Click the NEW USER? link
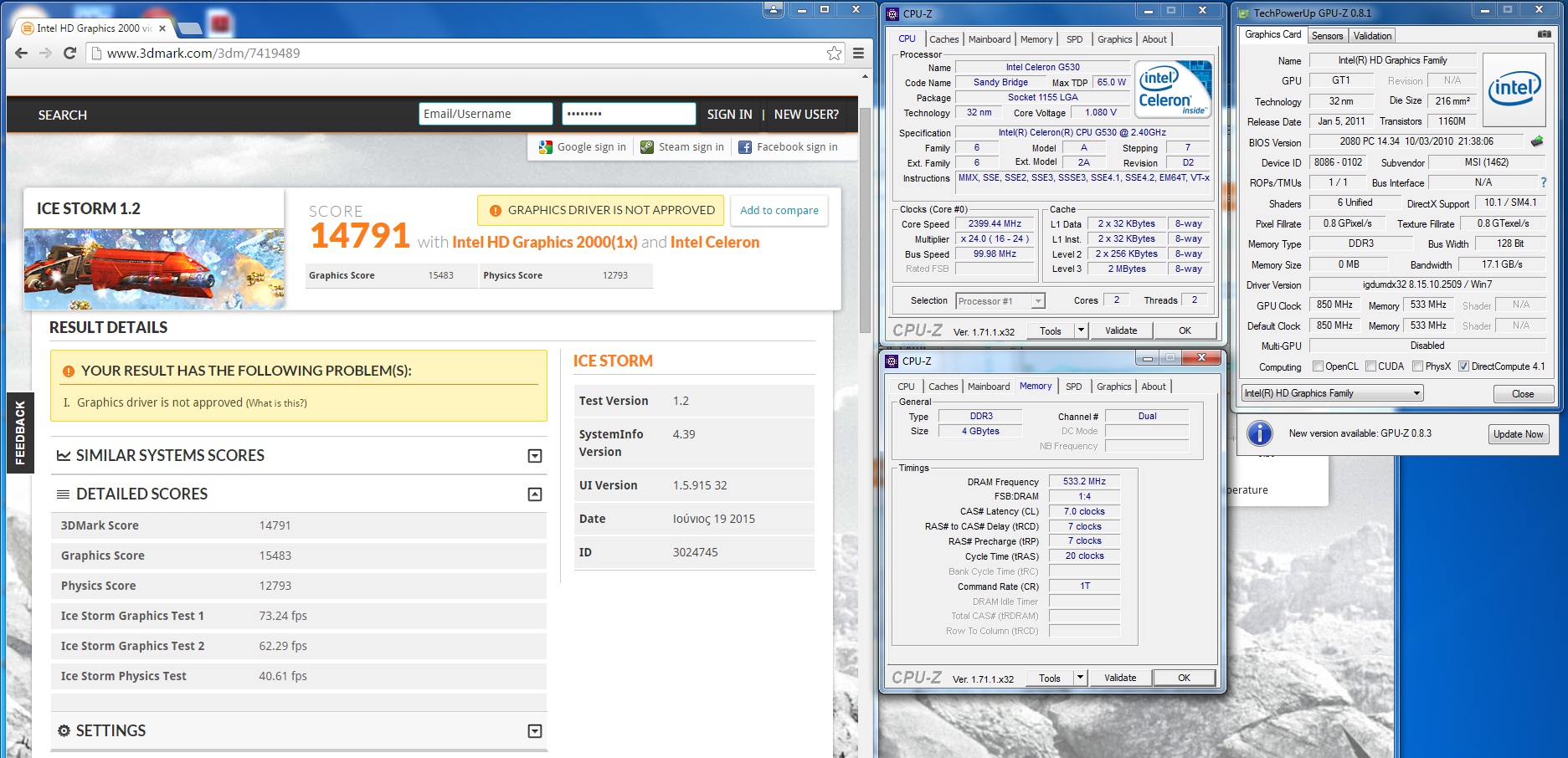Image resolution: width=1568 pixels, height=758 pixels. (806, 115)
